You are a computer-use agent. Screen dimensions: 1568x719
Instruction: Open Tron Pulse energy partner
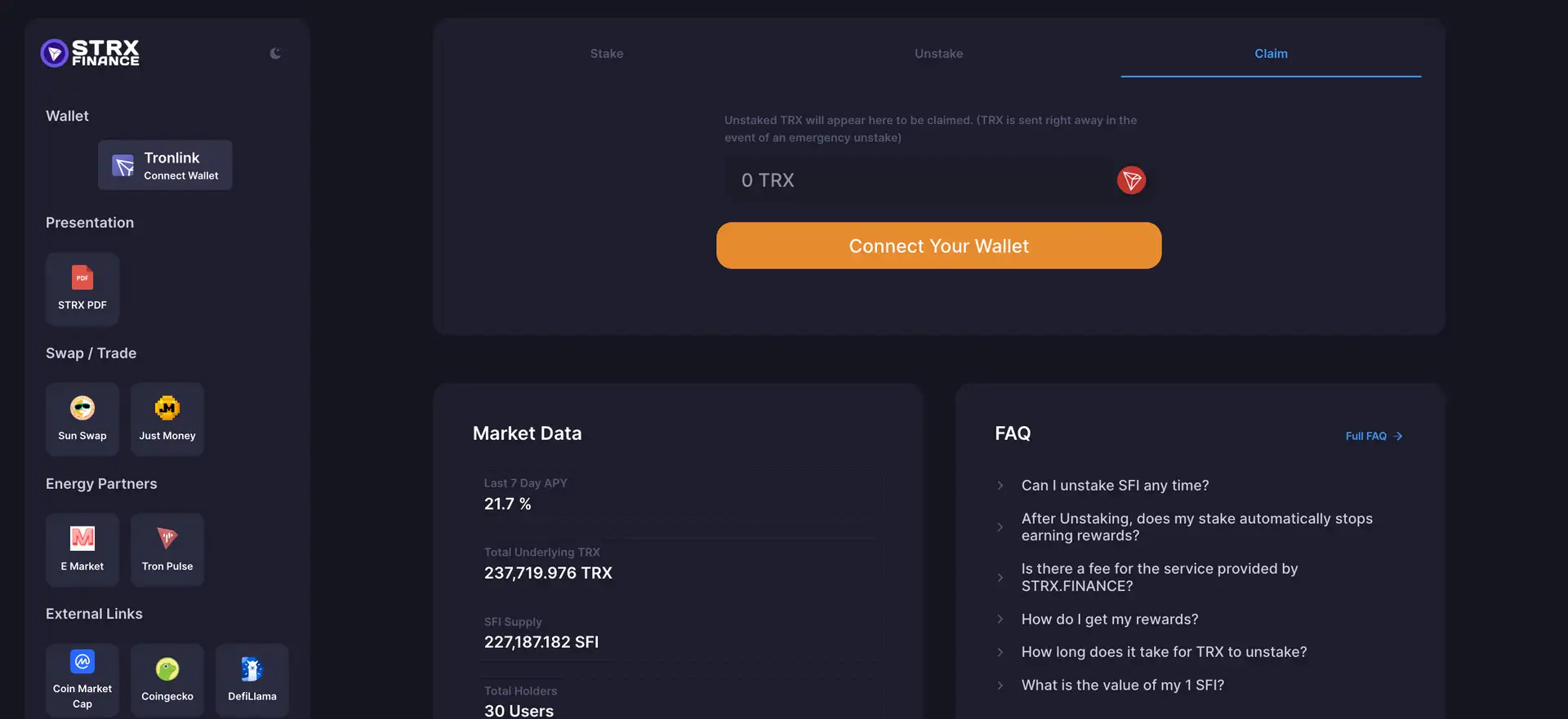[167, 549]
